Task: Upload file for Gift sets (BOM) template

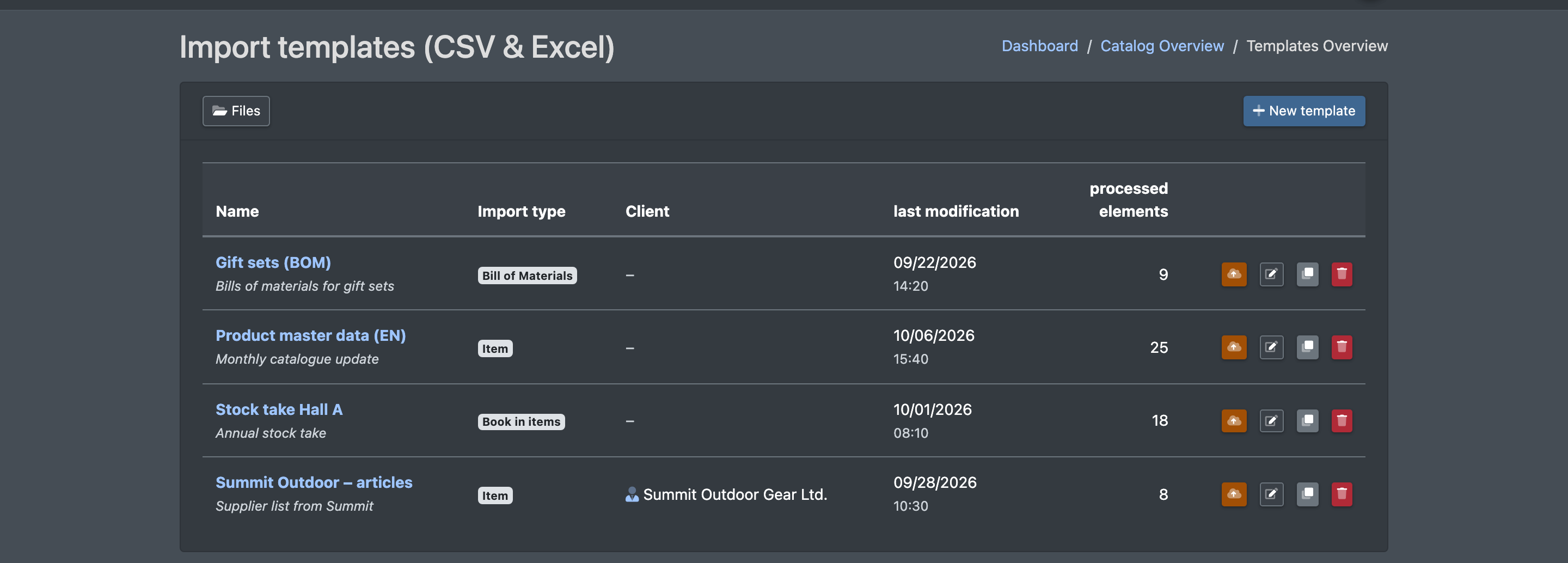Action: (x=1234, y=274)
